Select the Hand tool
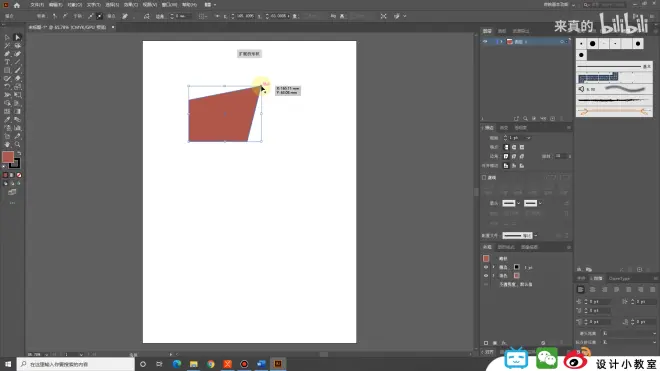 coord(7,144)
